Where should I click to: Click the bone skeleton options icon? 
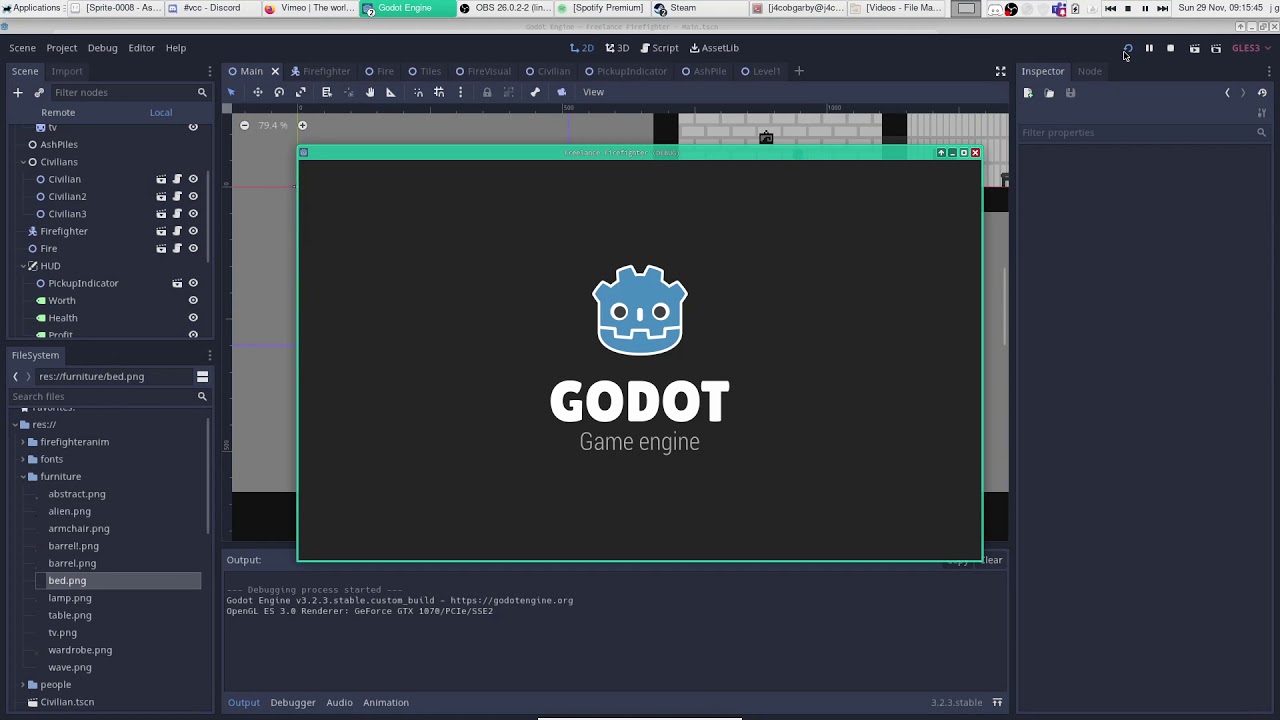click(535, 92)
